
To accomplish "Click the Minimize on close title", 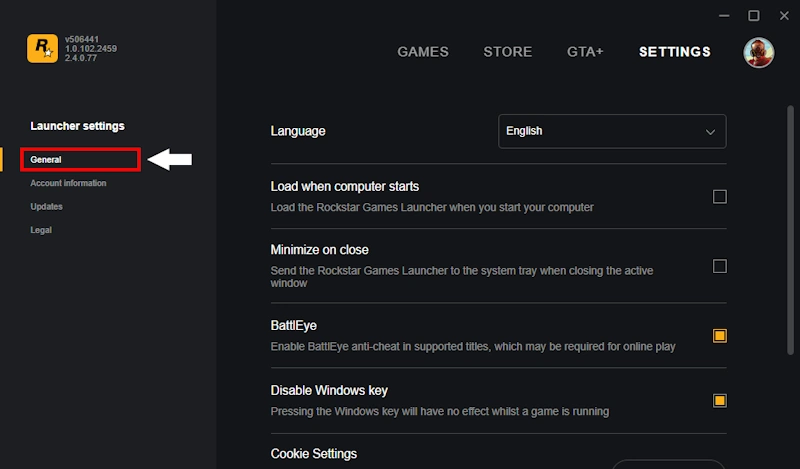I will [x=319, y=250].
